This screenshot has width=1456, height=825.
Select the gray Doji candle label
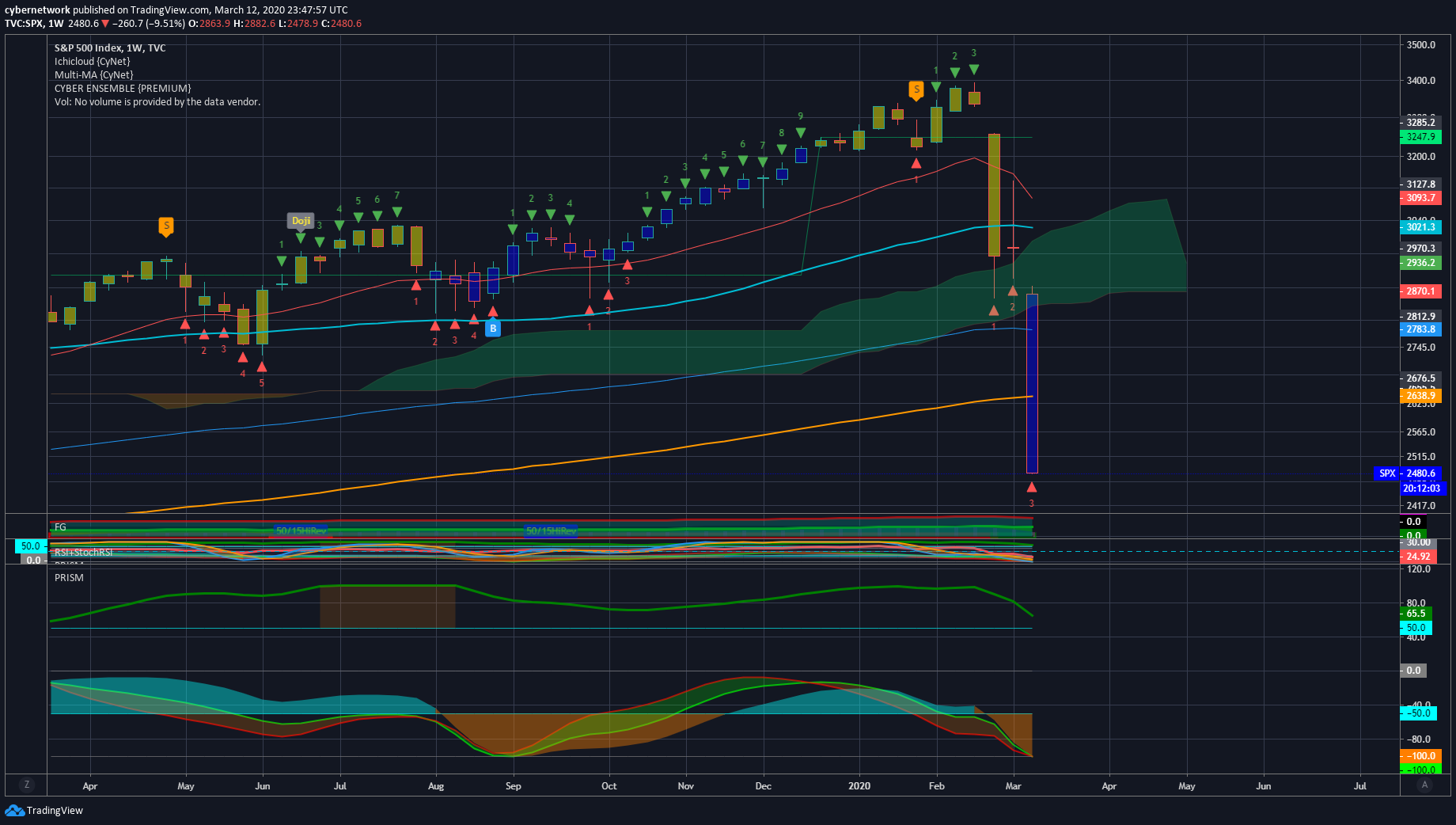301,221
